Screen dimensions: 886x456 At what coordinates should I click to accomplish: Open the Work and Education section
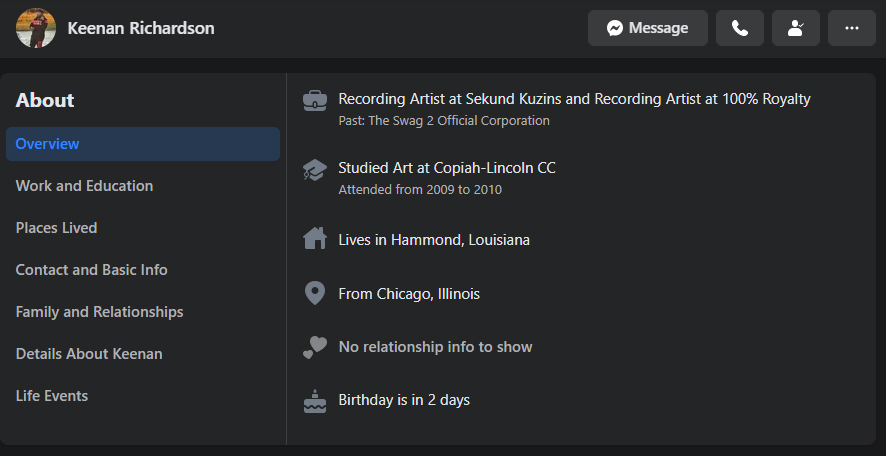coord(85,186)
